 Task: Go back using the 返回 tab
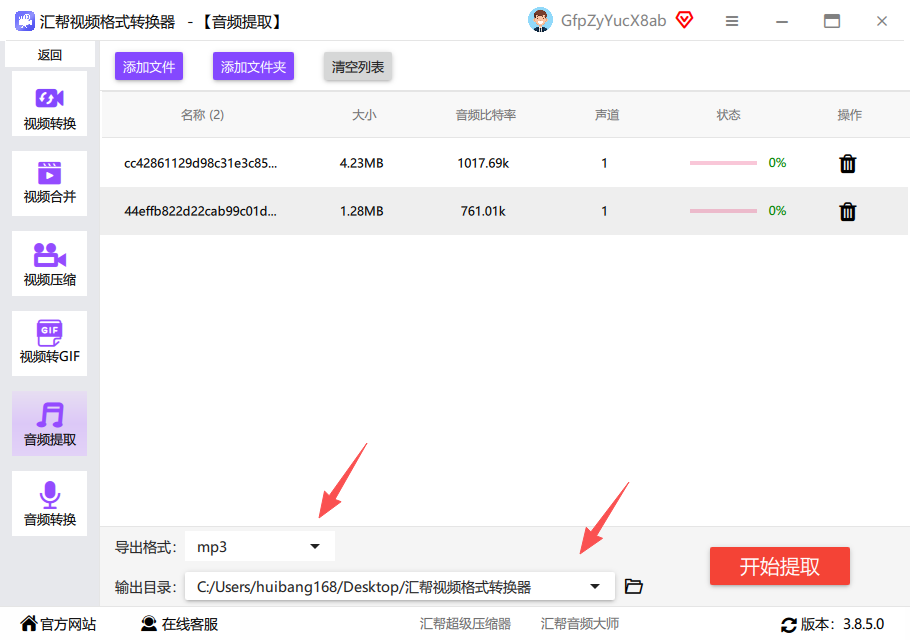point(49,55)
